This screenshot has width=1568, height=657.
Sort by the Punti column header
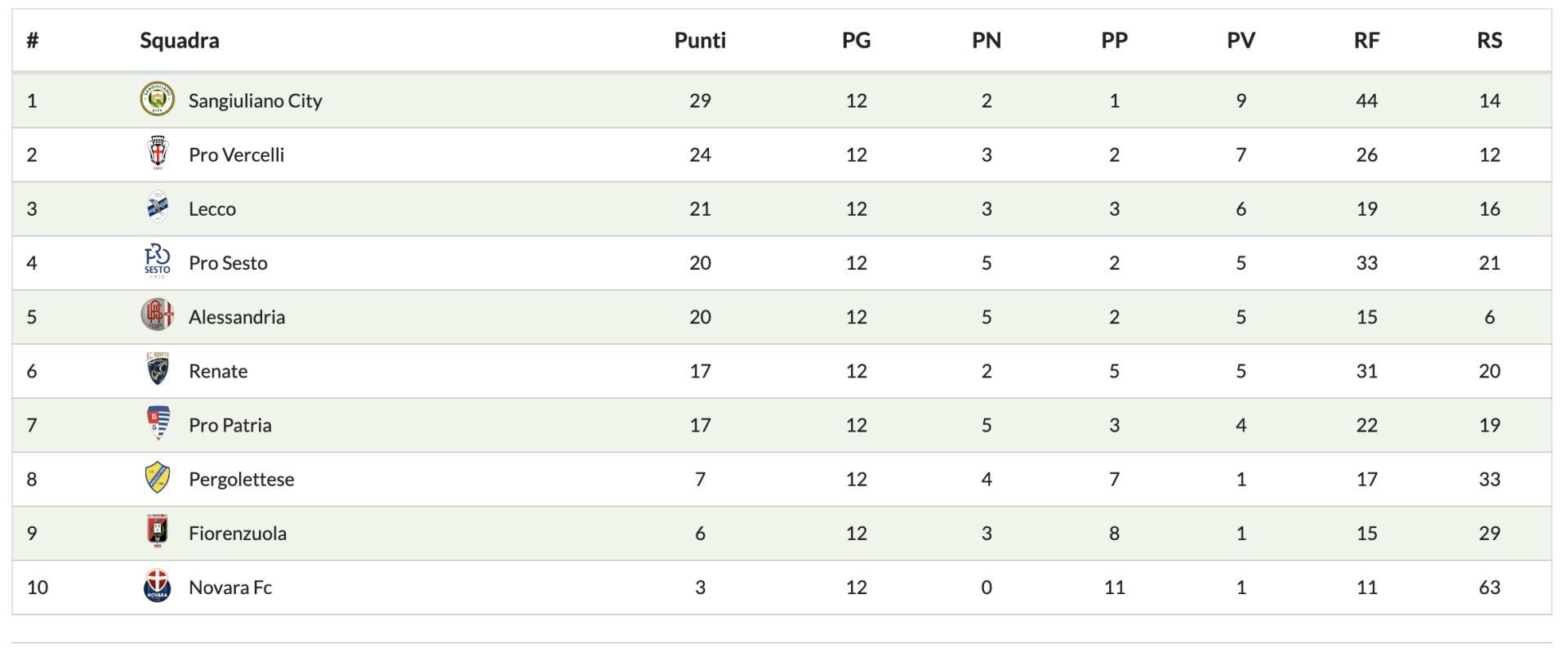click(699, 41)
